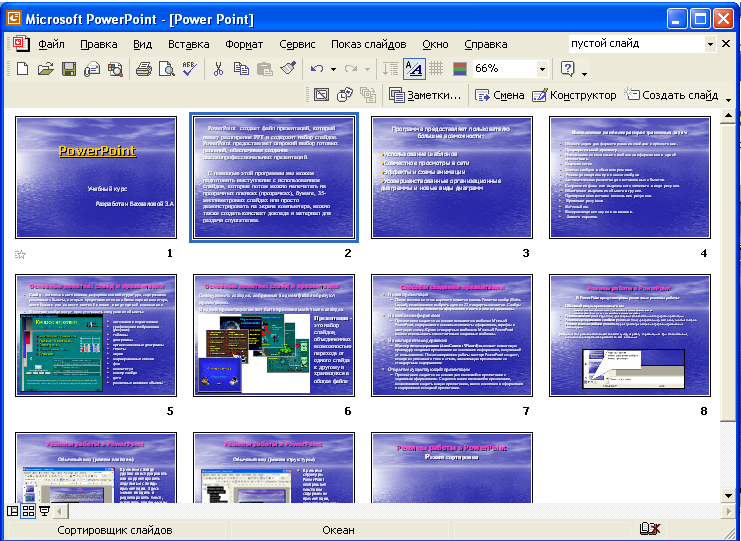This screenshot has width=741, height=541.
Task: Click the Summary Slide icon
Action: 367,95
